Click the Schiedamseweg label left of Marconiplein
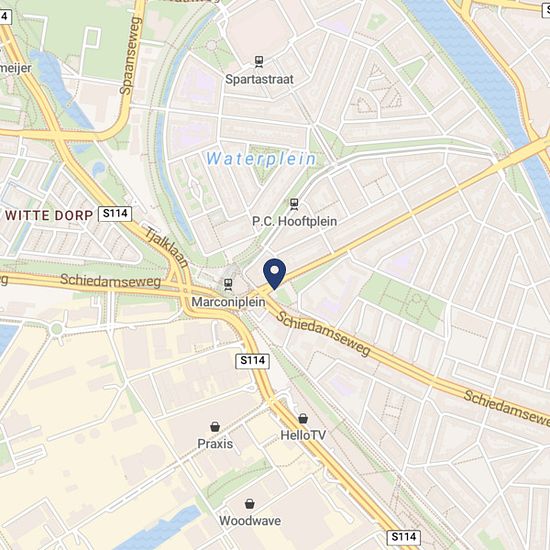Viewport: 550px width, 550px height. 110,281
